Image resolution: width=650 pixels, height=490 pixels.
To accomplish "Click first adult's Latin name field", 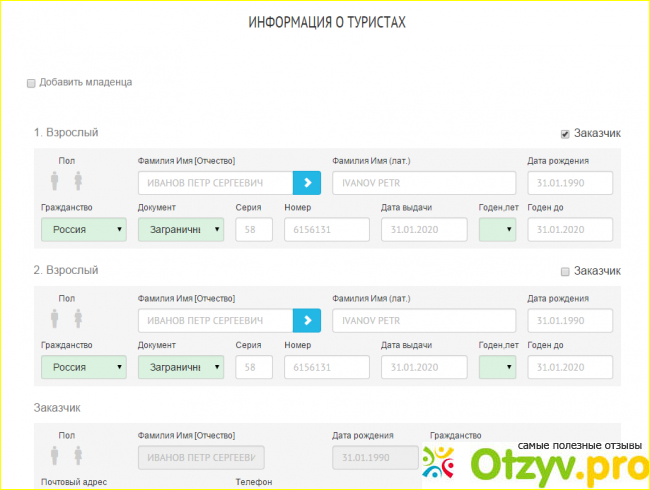I will coord(424,182).
